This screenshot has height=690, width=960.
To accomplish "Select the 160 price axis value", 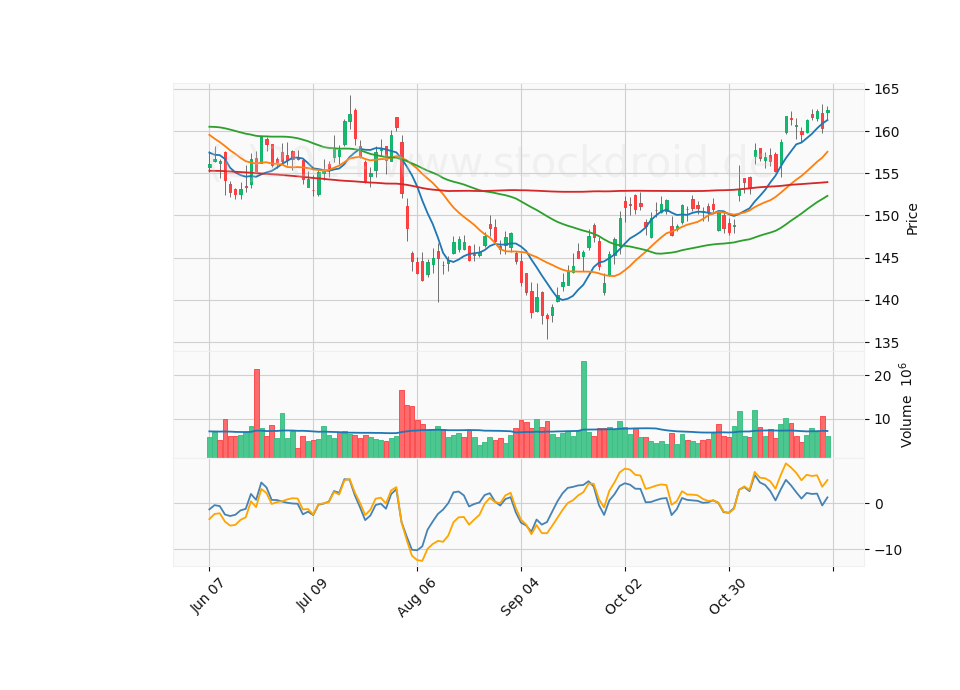I will click(x=886, y=132).
